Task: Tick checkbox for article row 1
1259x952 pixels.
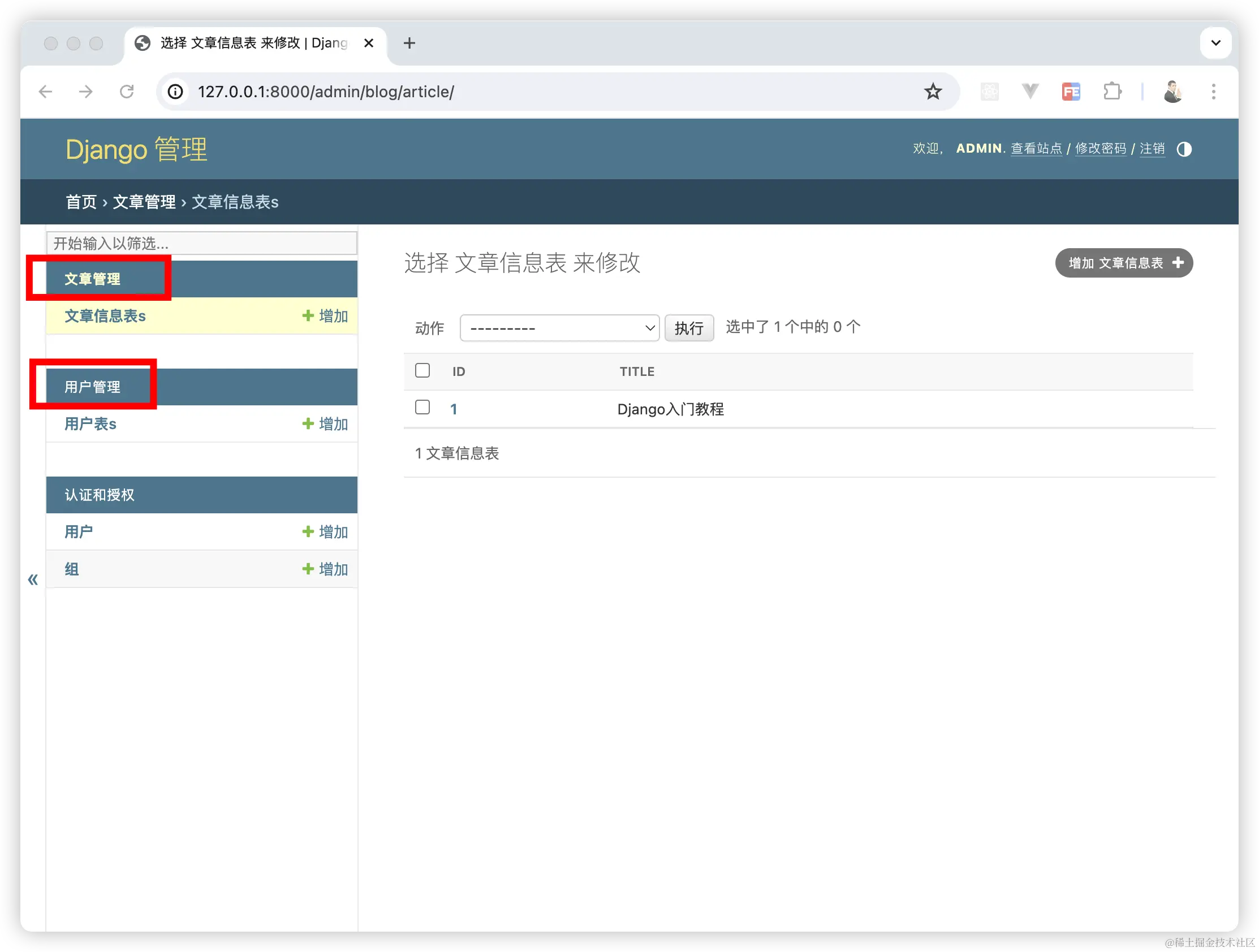Action: pyautogui.click(x=422, y=408)
